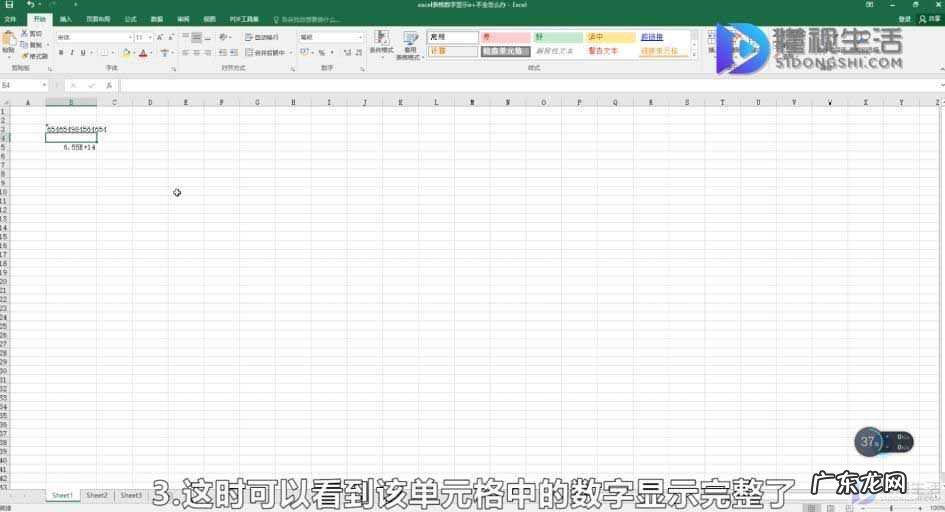The image size is (945, 512).
Task: Click Decrease Decimal icon
Action: tap(359, 53)
